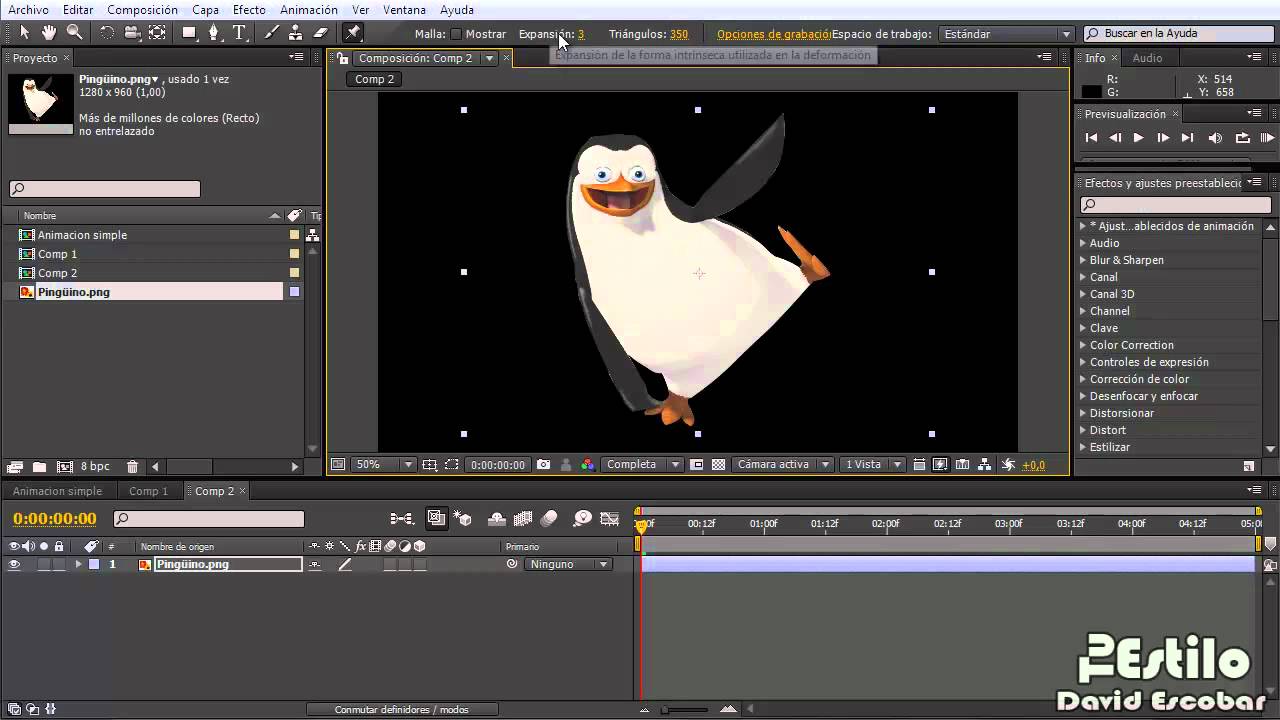Go to the first frame in Previsualización

click(x=1091, y=138)
